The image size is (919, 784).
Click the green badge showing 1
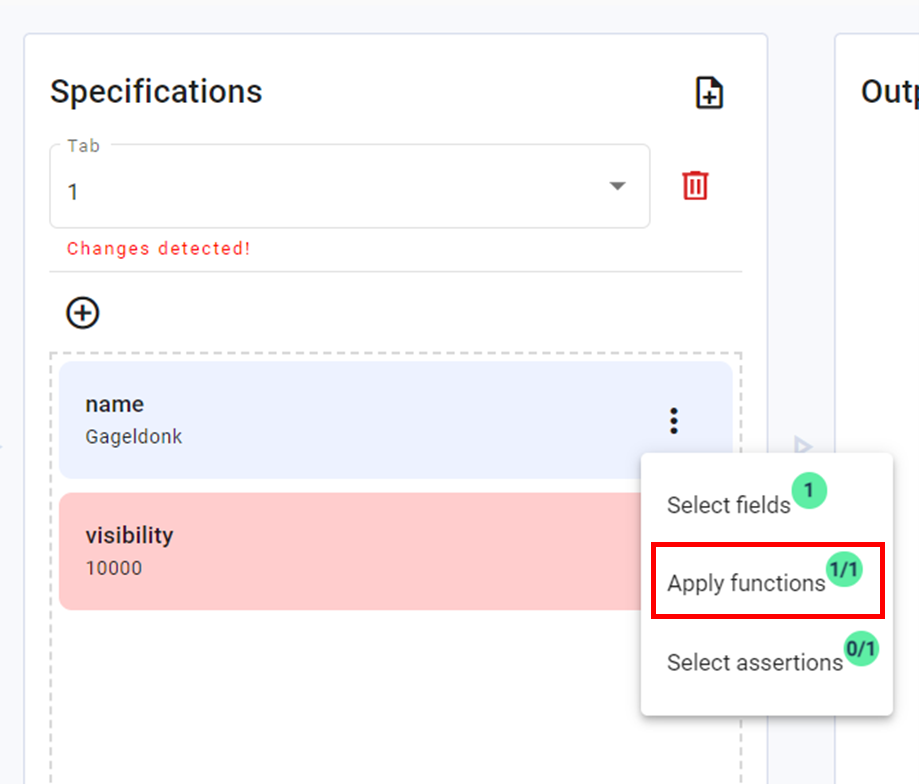tap(809, 491)
